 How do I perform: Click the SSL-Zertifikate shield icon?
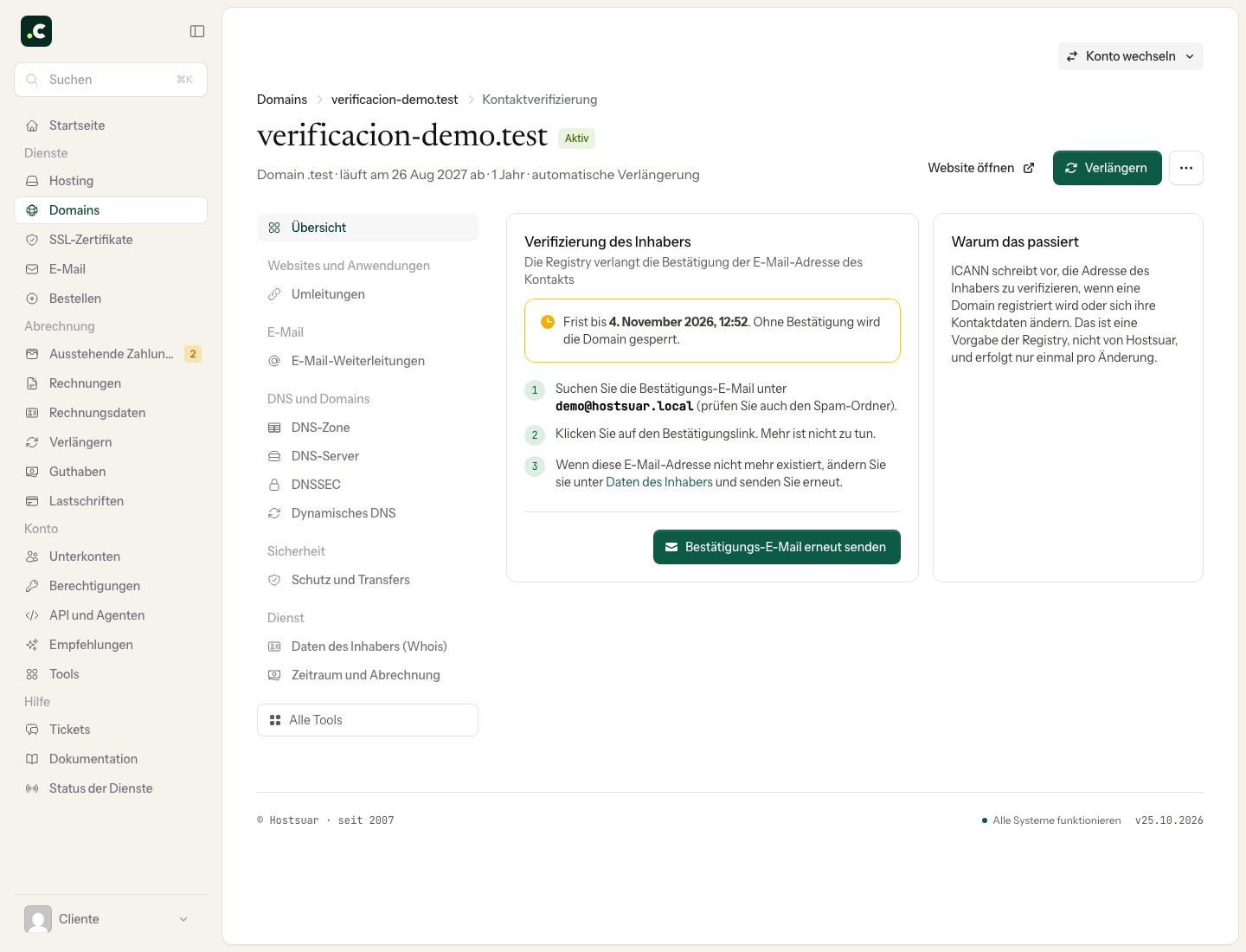coord(32,240)
